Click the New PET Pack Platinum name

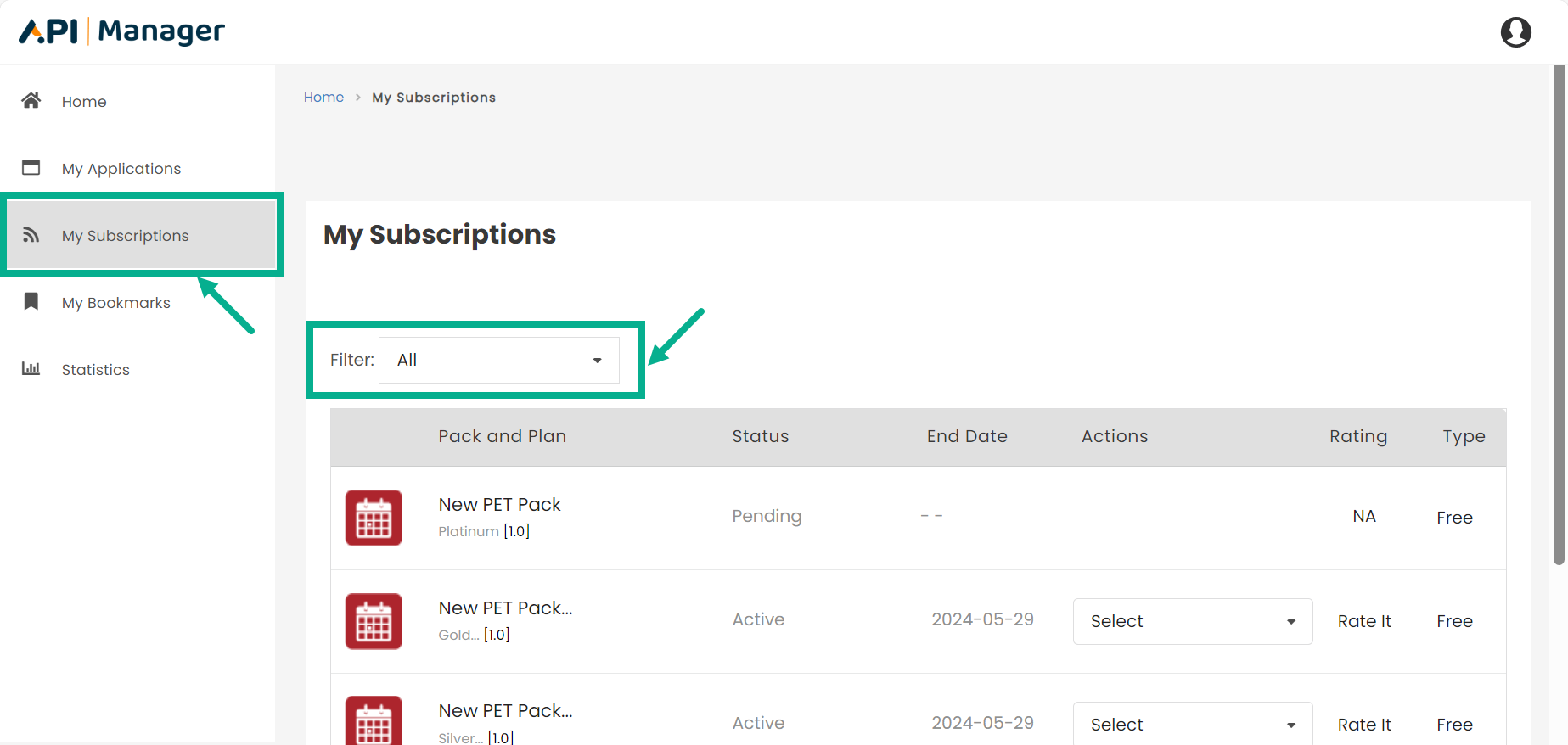[499, 505]
